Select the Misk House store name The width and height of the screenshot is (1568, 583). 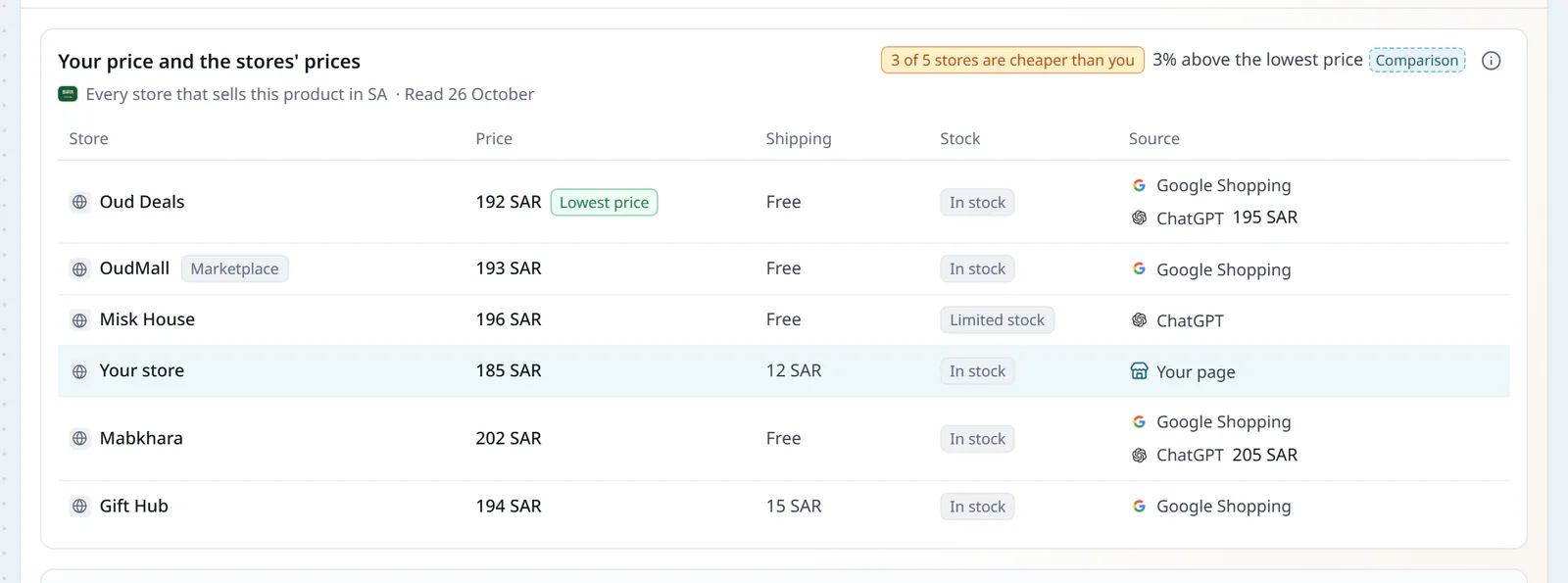147,319
